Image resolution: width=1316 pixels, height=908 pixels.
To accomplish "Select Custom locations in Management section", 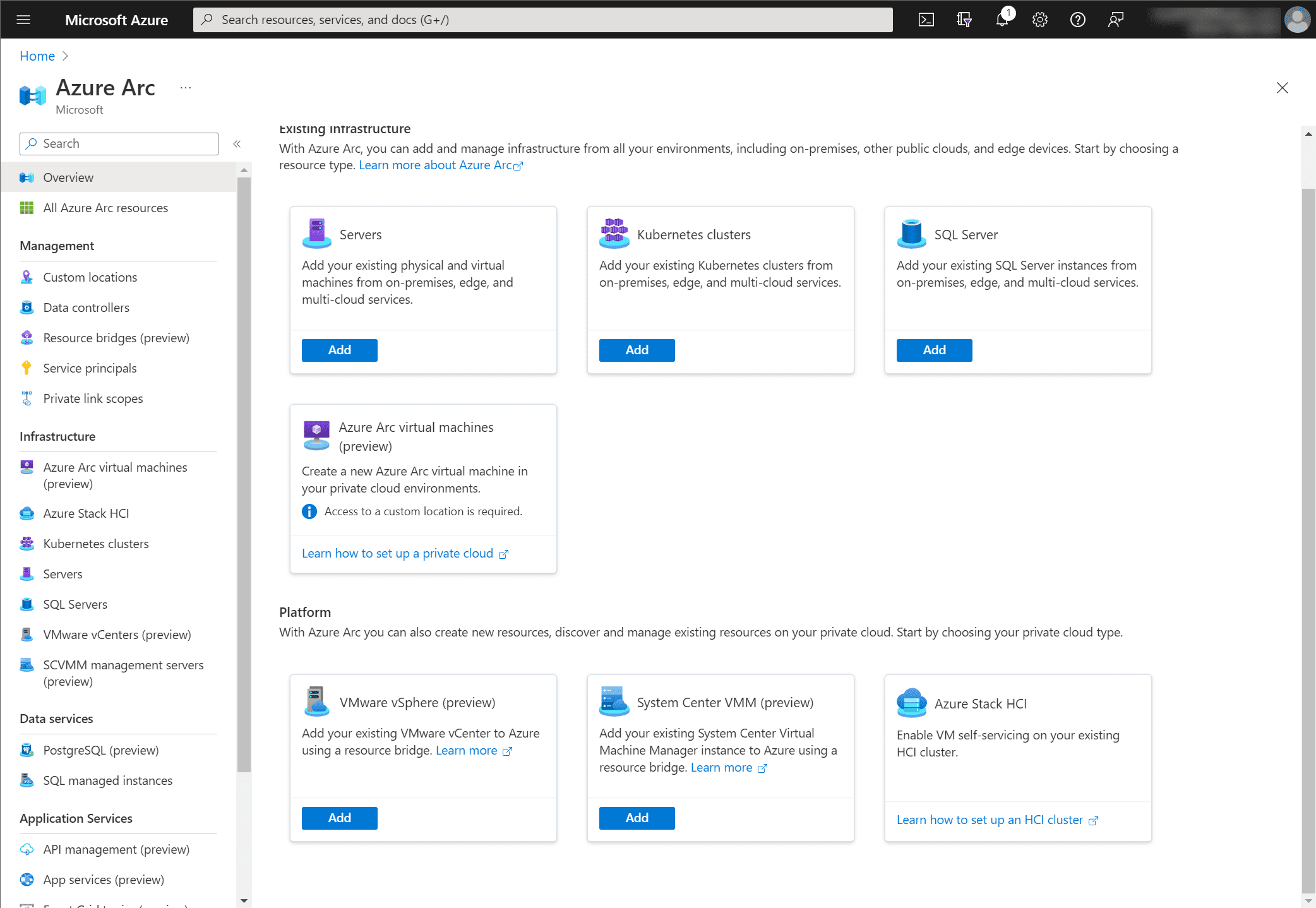I will point(90,277).
